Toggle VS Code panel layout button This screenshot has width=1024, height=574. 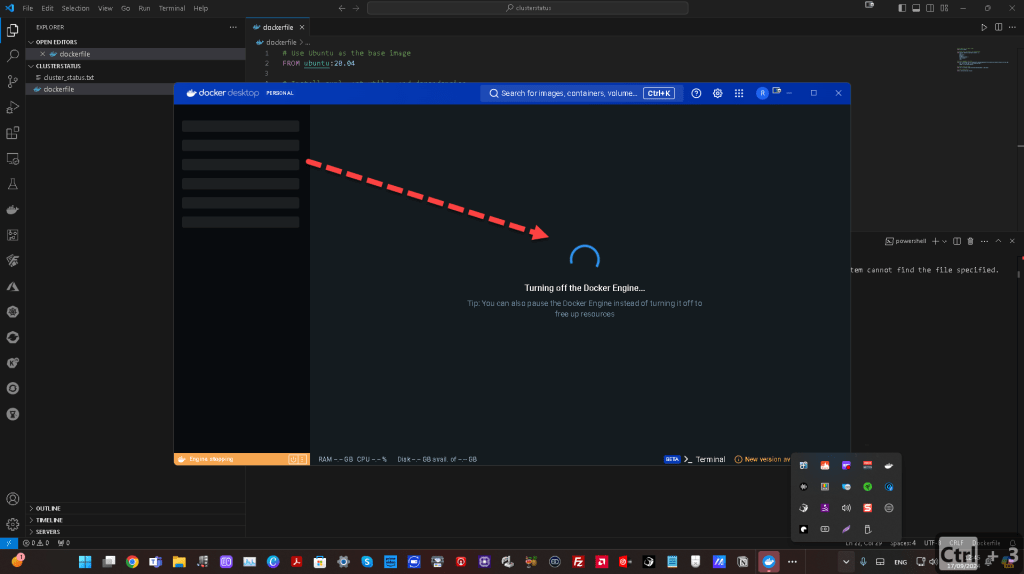[x=916, y=8]
